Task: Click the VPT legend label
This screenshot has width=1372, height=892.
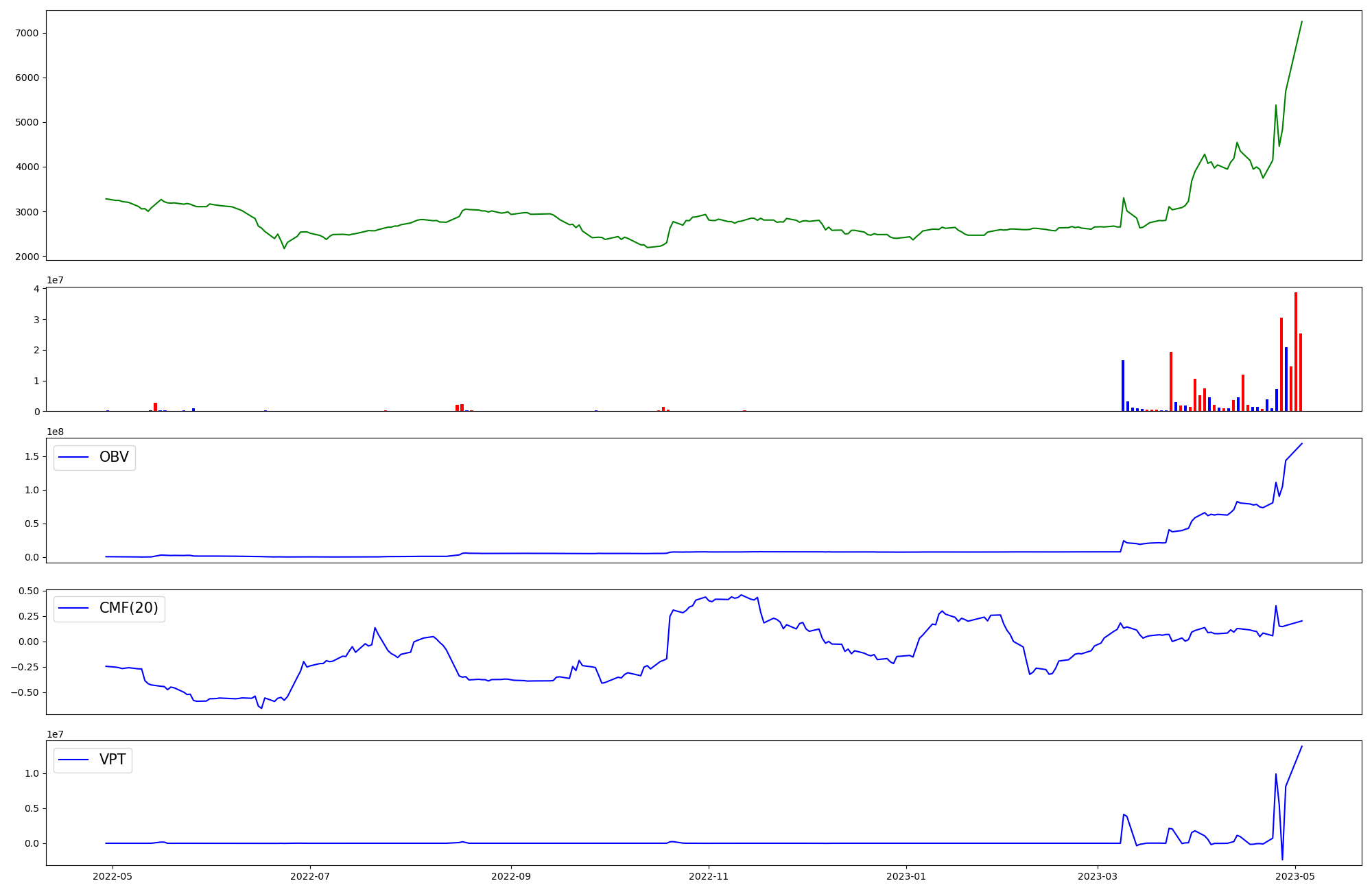Action: tap(113, 760)
